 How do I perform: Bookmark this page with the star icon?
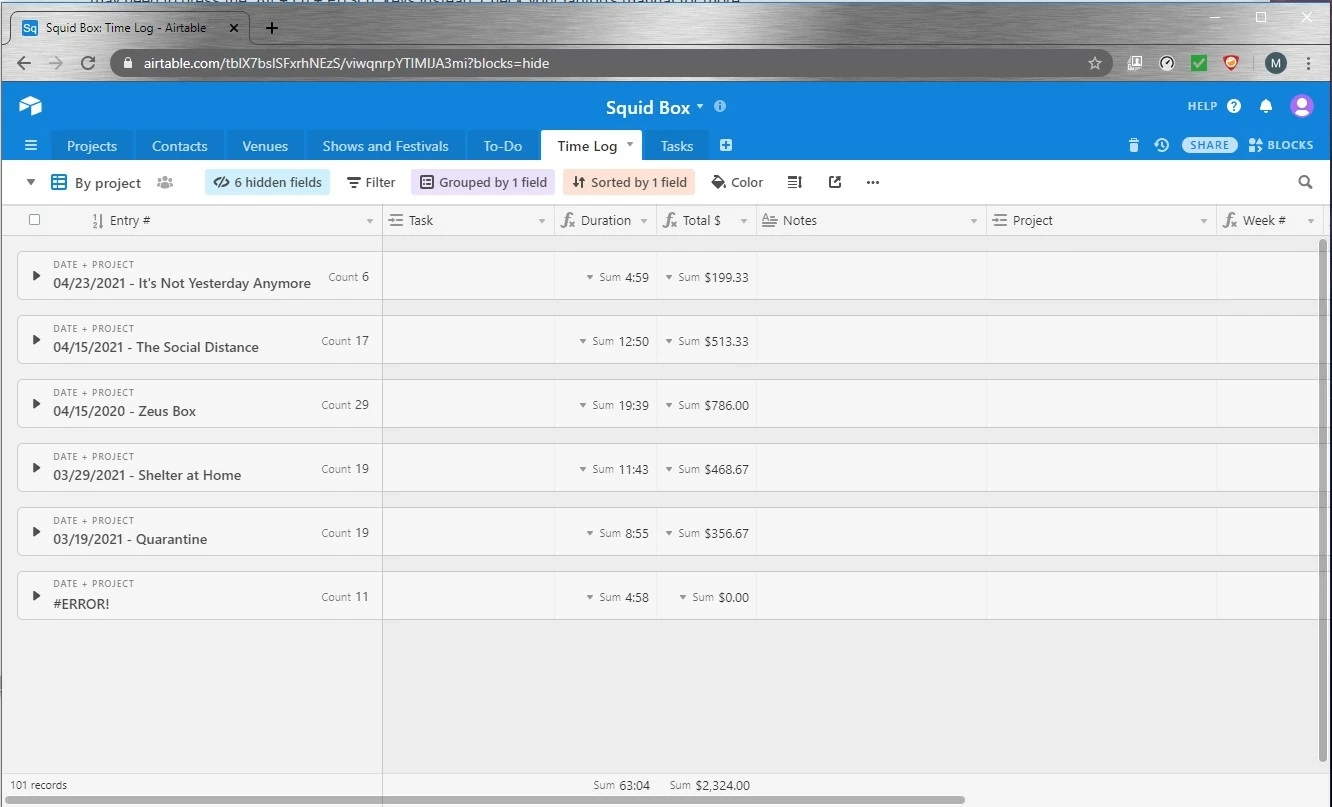pos(1095,63)
